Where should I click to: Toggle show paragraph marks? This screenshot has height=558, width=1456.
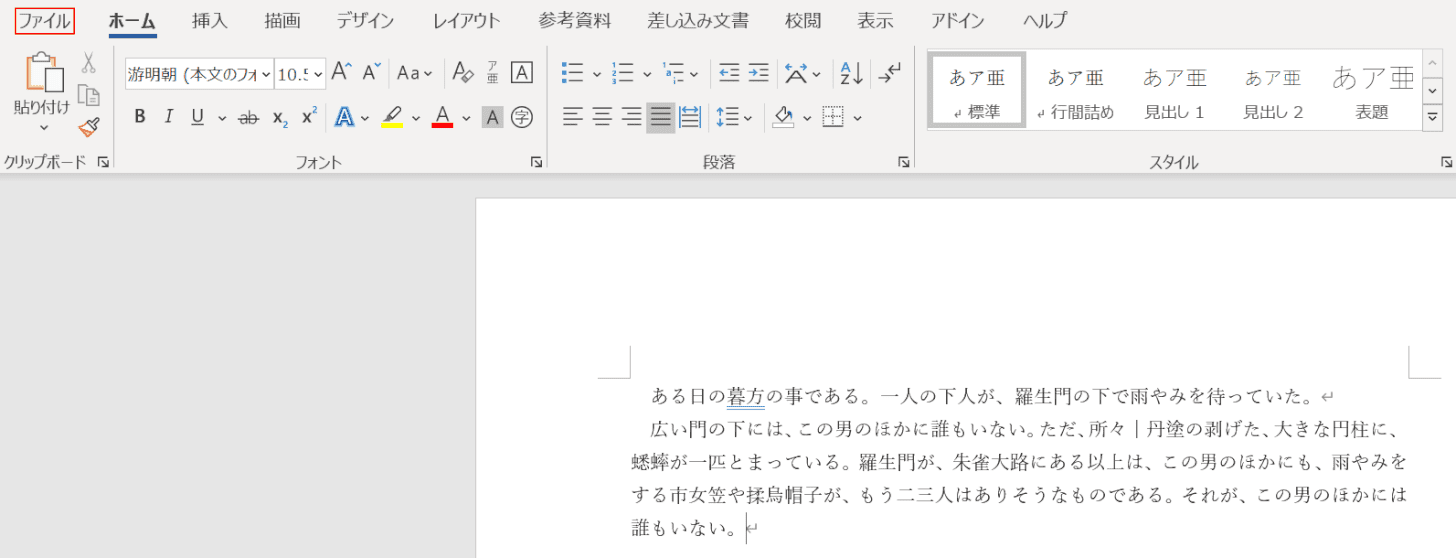(x=888, y=72)
